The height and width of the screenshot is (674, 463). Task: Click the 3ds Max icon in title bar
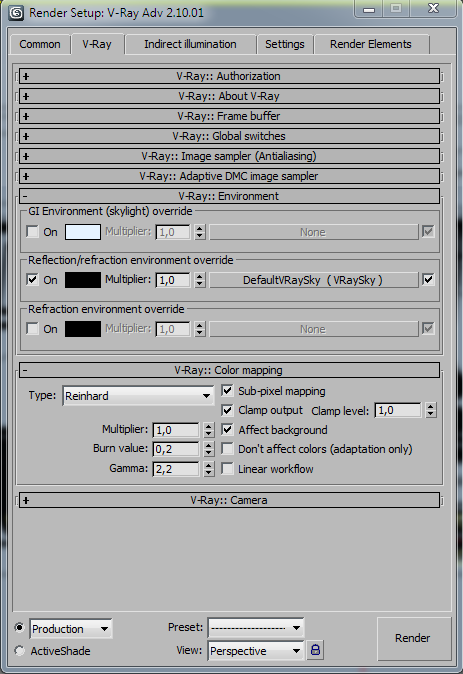click(16, 12)
